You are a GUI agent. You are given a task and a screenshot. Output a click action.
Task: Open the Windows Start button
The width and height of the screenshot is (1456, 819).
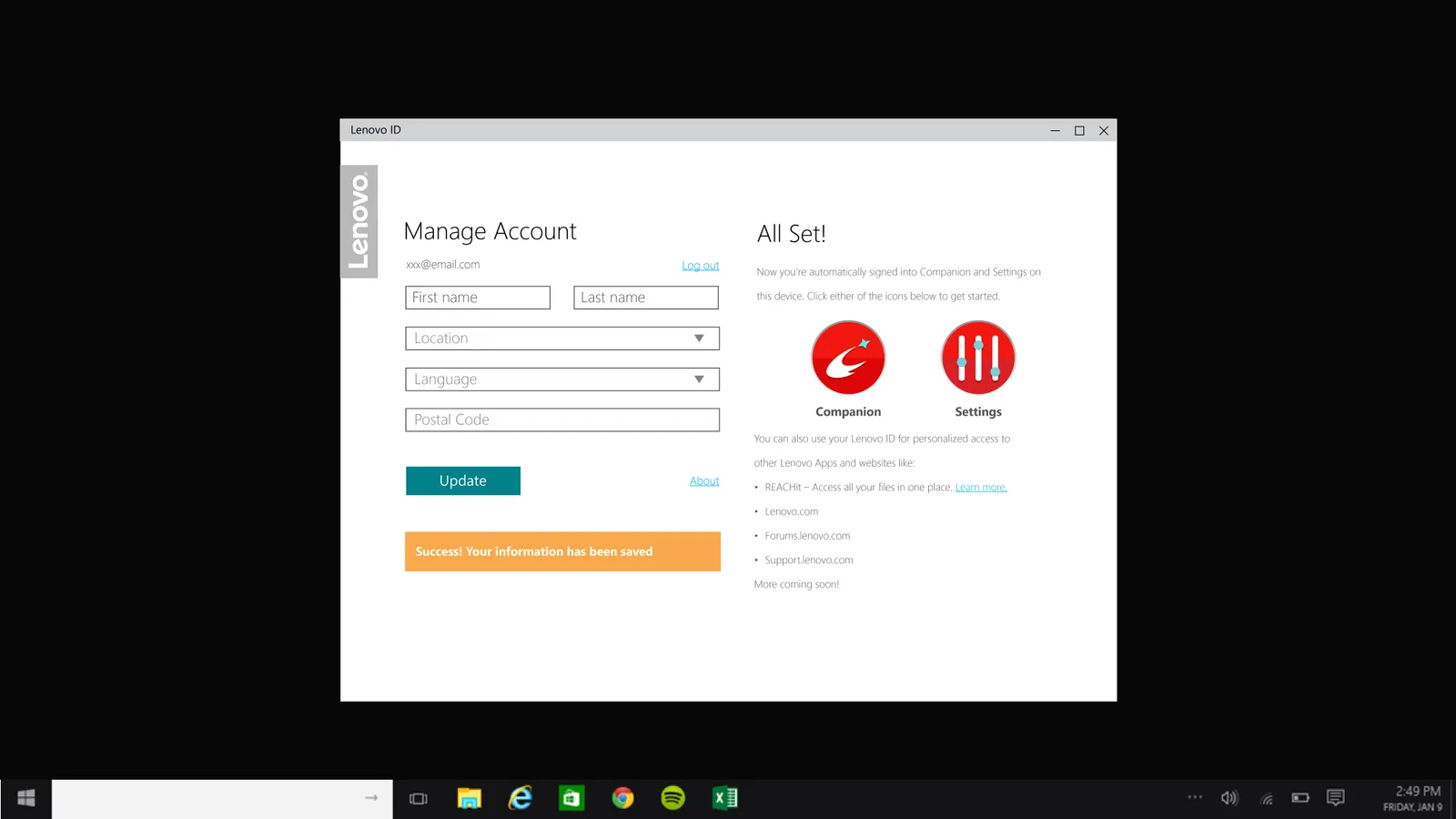tap(26, 798)
